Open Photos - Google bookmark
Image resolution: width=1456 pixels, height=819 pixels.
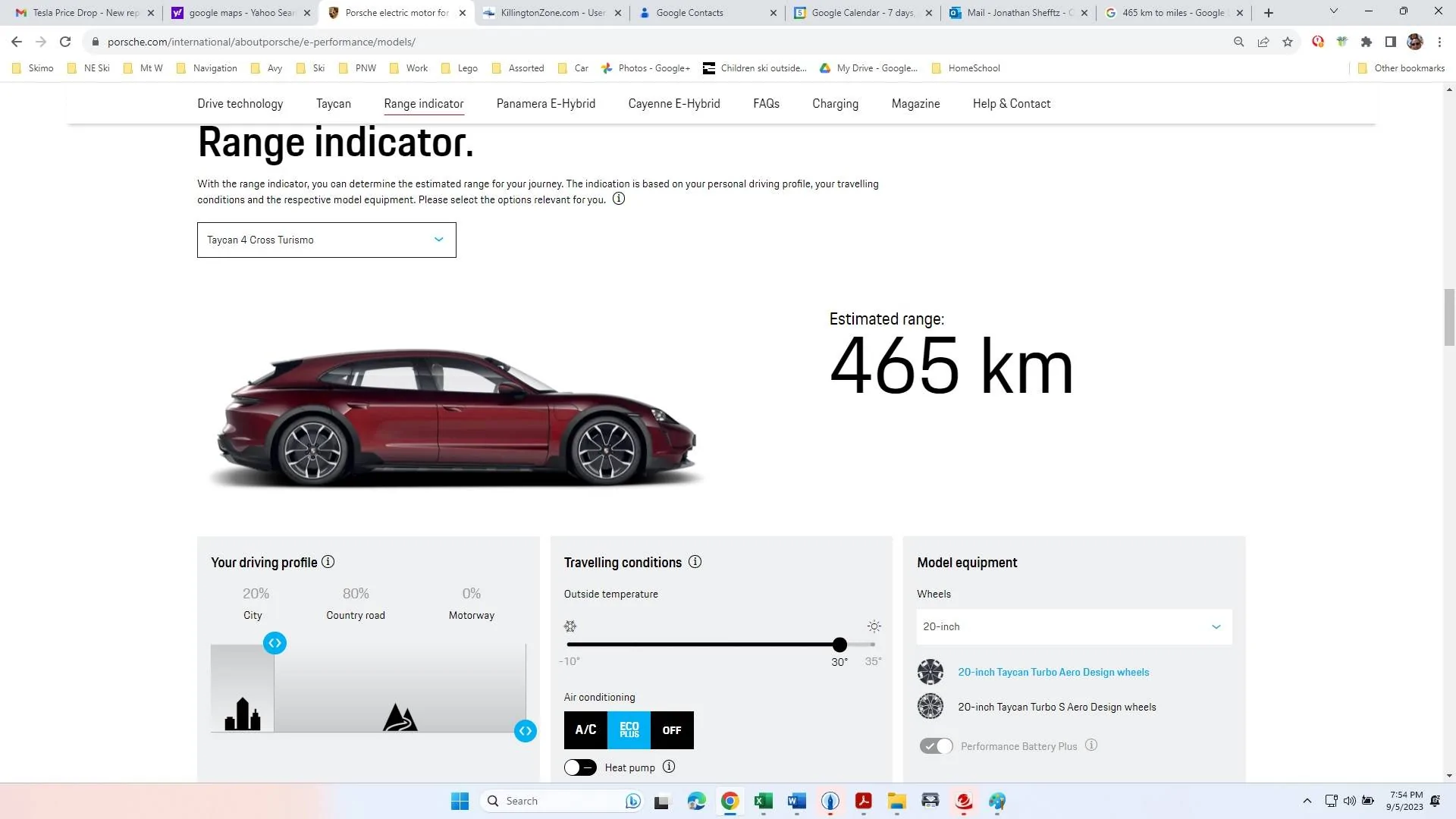pos(645,68)
